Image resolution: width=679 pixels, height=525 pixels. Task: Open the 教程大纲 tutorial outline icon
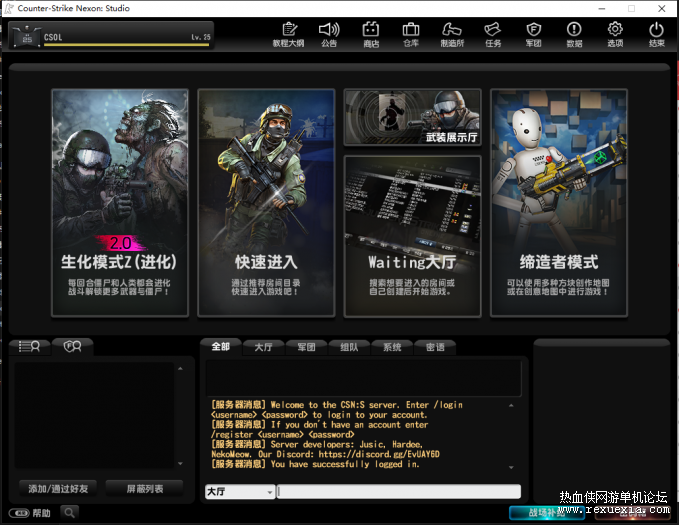288,34
